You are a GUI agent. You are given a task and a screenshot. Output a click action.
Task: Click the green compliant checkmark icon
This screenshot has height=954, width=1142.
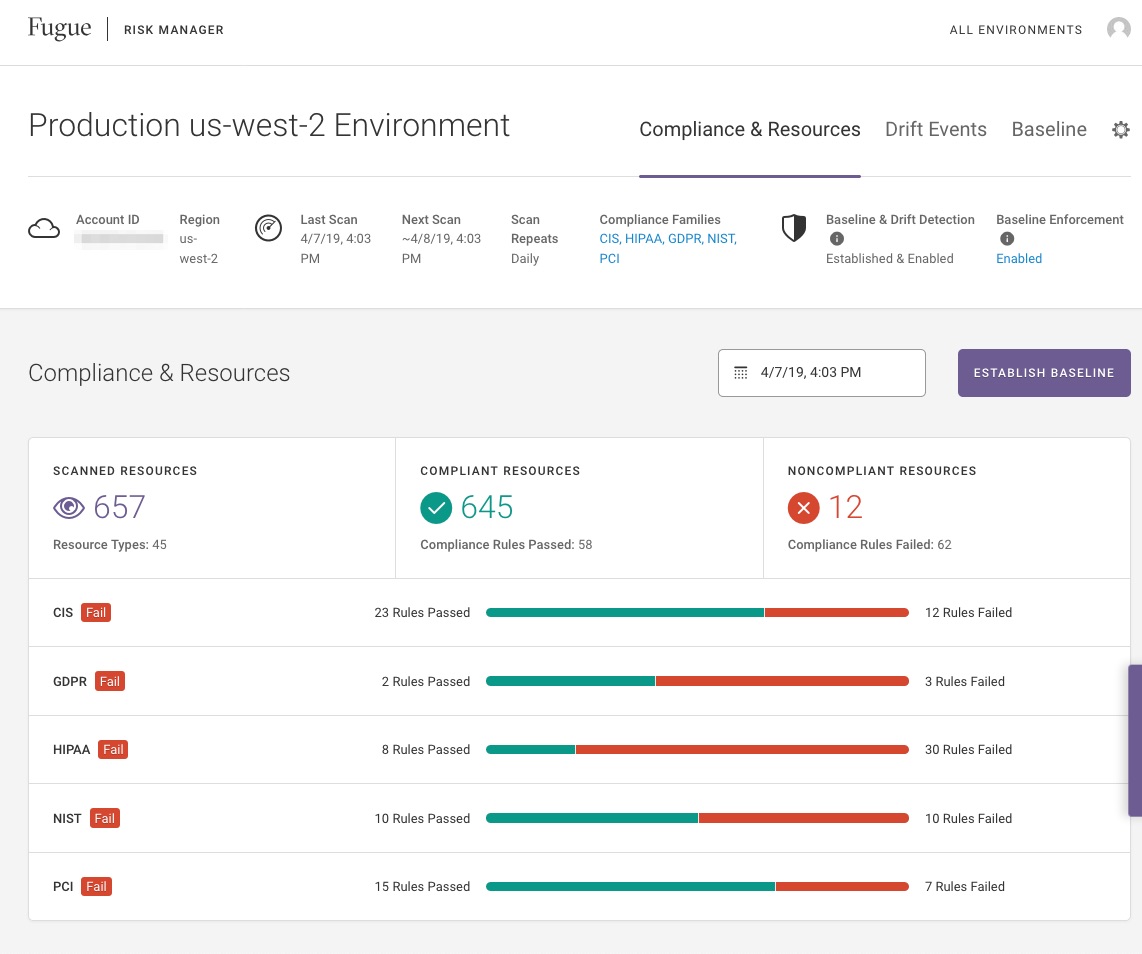pyautogui.click(x=436, y=508)
